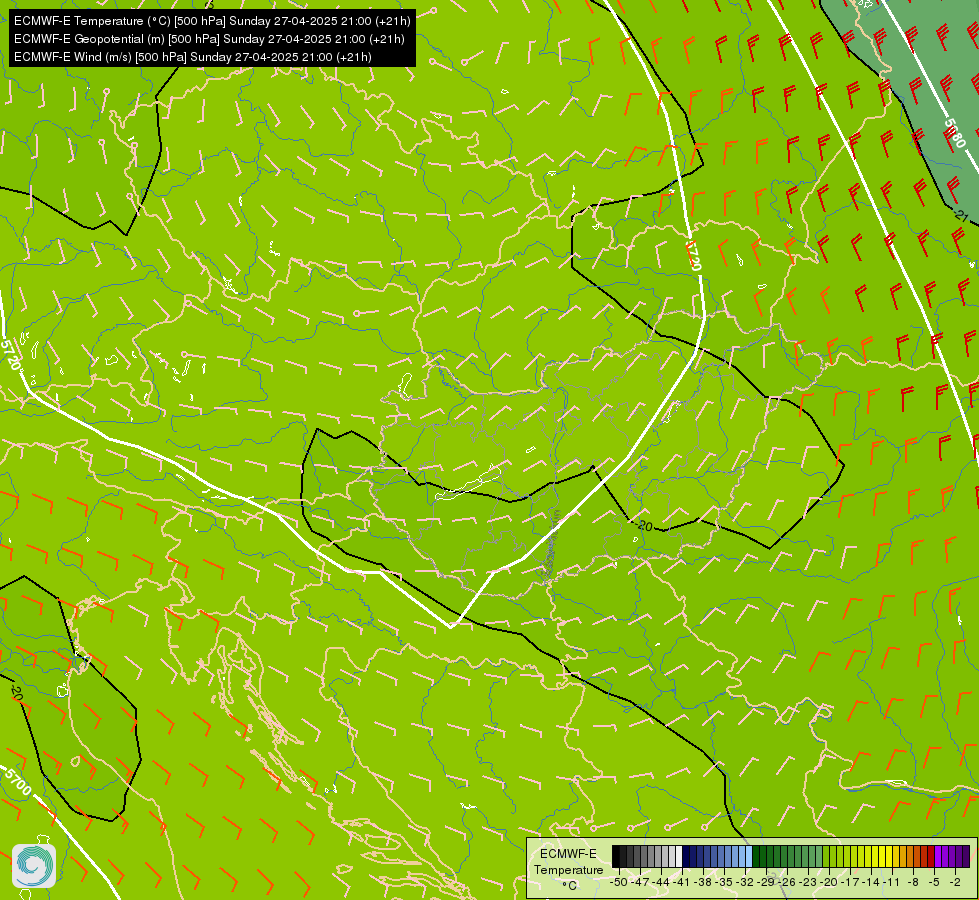Image resolution: width=979 pixels, height=900 pixels.
Task: Click the black -50 legend color swatch
Action: (x=616, y=856)
